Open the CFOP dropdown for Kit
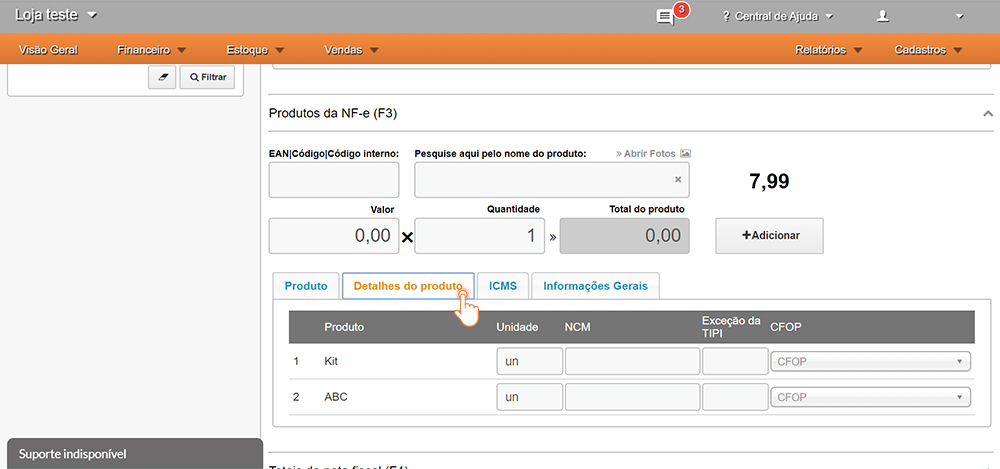 pyautogui.click(x=870, y=362)
